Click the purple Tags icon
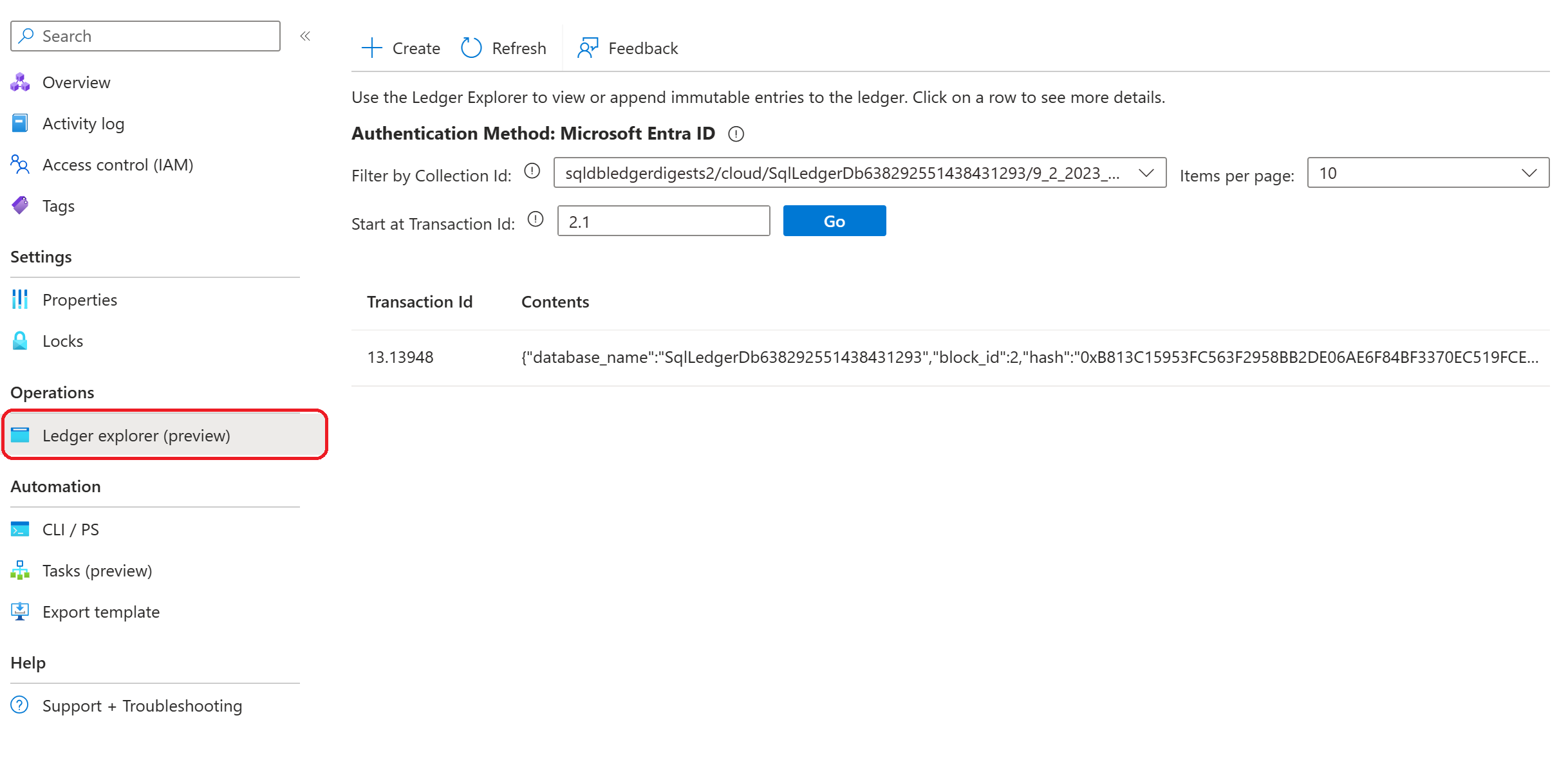The height and width of the screenshot is (774, 1568). 20,206
